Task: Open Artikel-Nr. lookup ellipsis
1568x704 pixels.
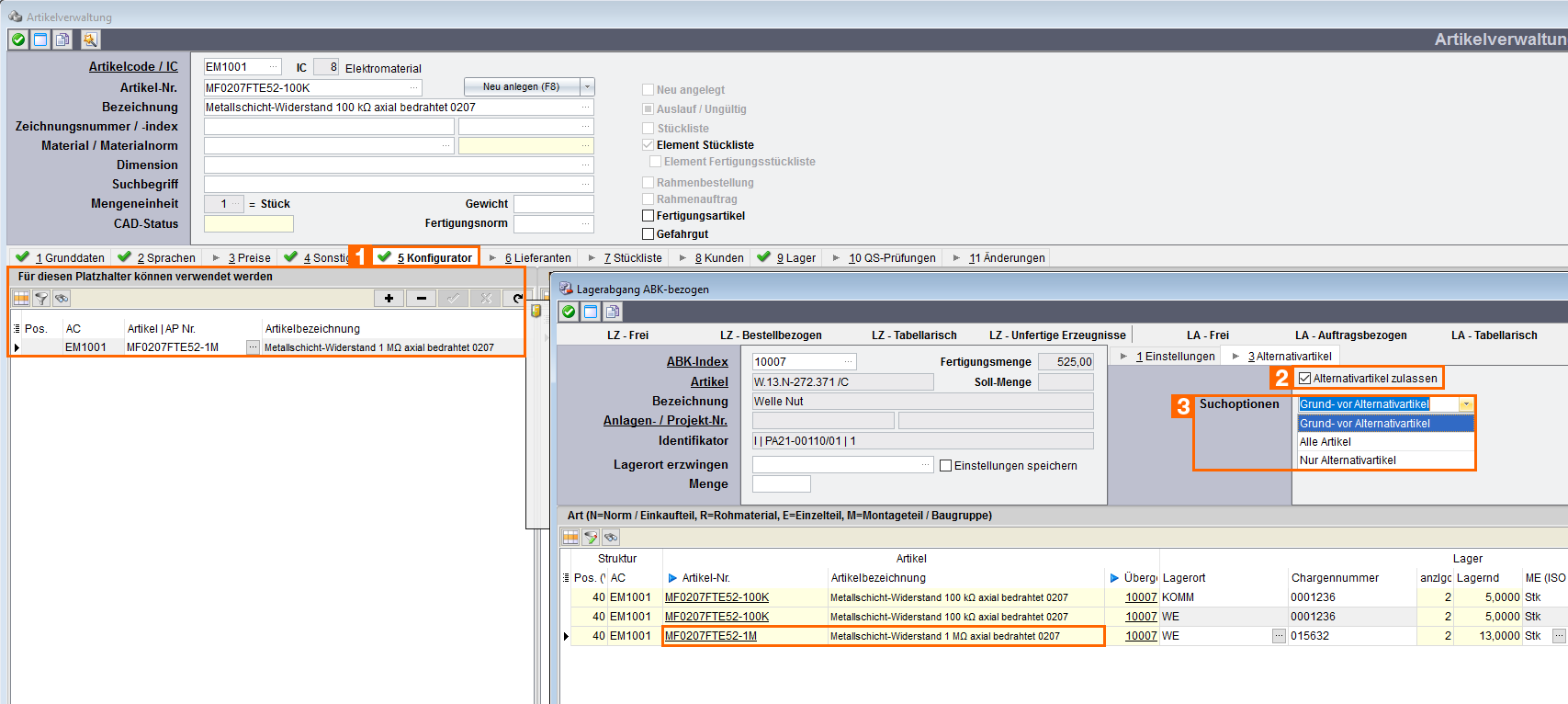Action: pyautogui.click(x=414, y=87)
